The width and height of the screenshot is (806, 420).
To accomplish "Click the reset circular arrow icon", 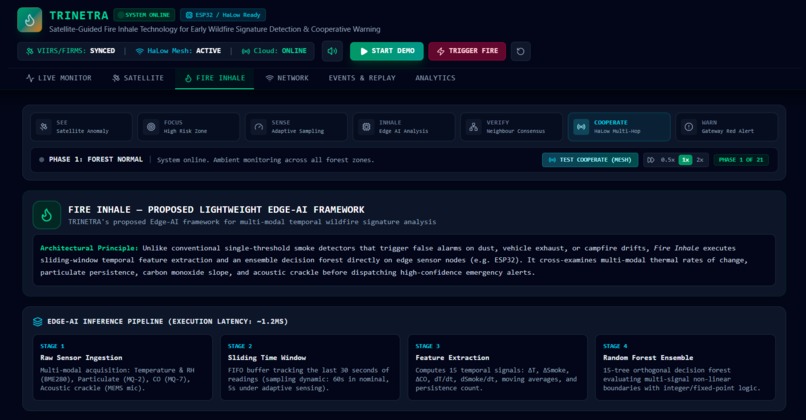I will [x=520, y=51].
